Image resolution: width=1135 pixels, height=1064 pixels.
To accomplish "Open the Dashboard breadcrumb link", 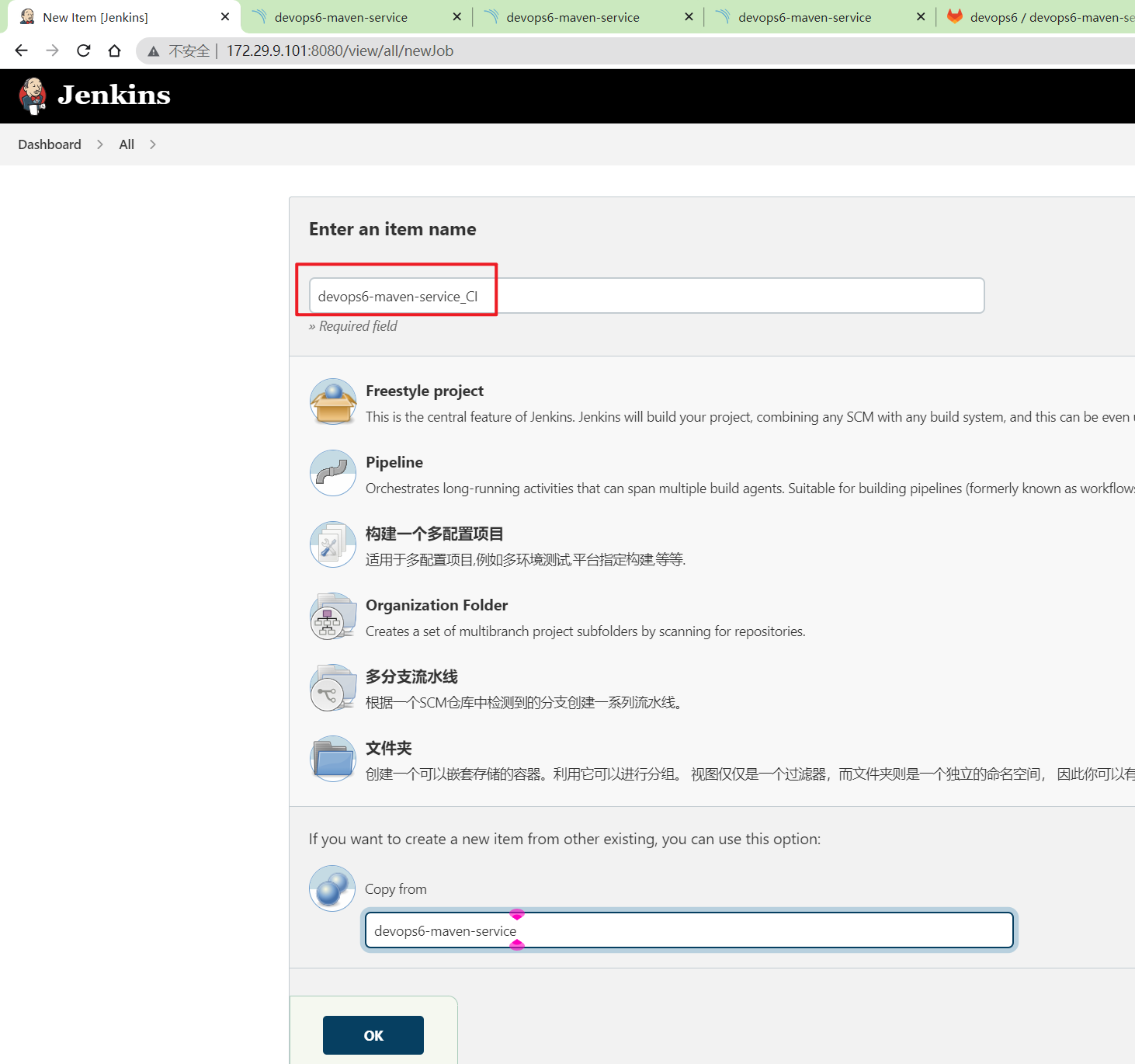I will tap(50, 144).
